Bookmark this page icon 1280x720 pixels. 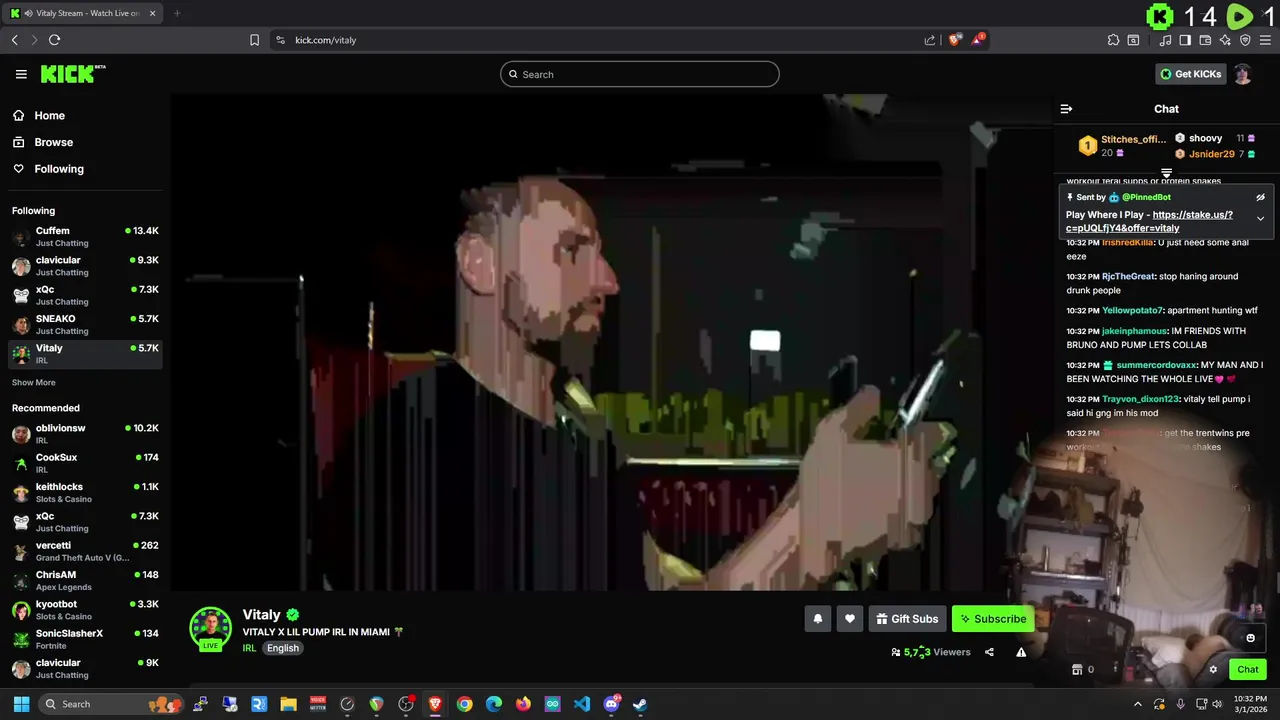[x=254, y=40]
